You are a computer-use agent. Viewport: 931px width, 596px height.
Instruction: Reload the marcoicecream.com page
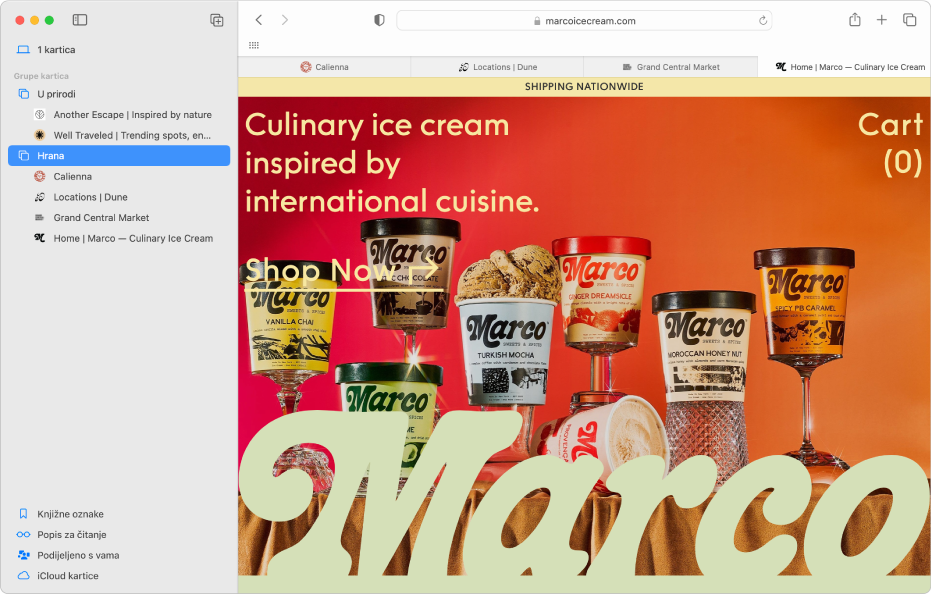coord(761,19)
